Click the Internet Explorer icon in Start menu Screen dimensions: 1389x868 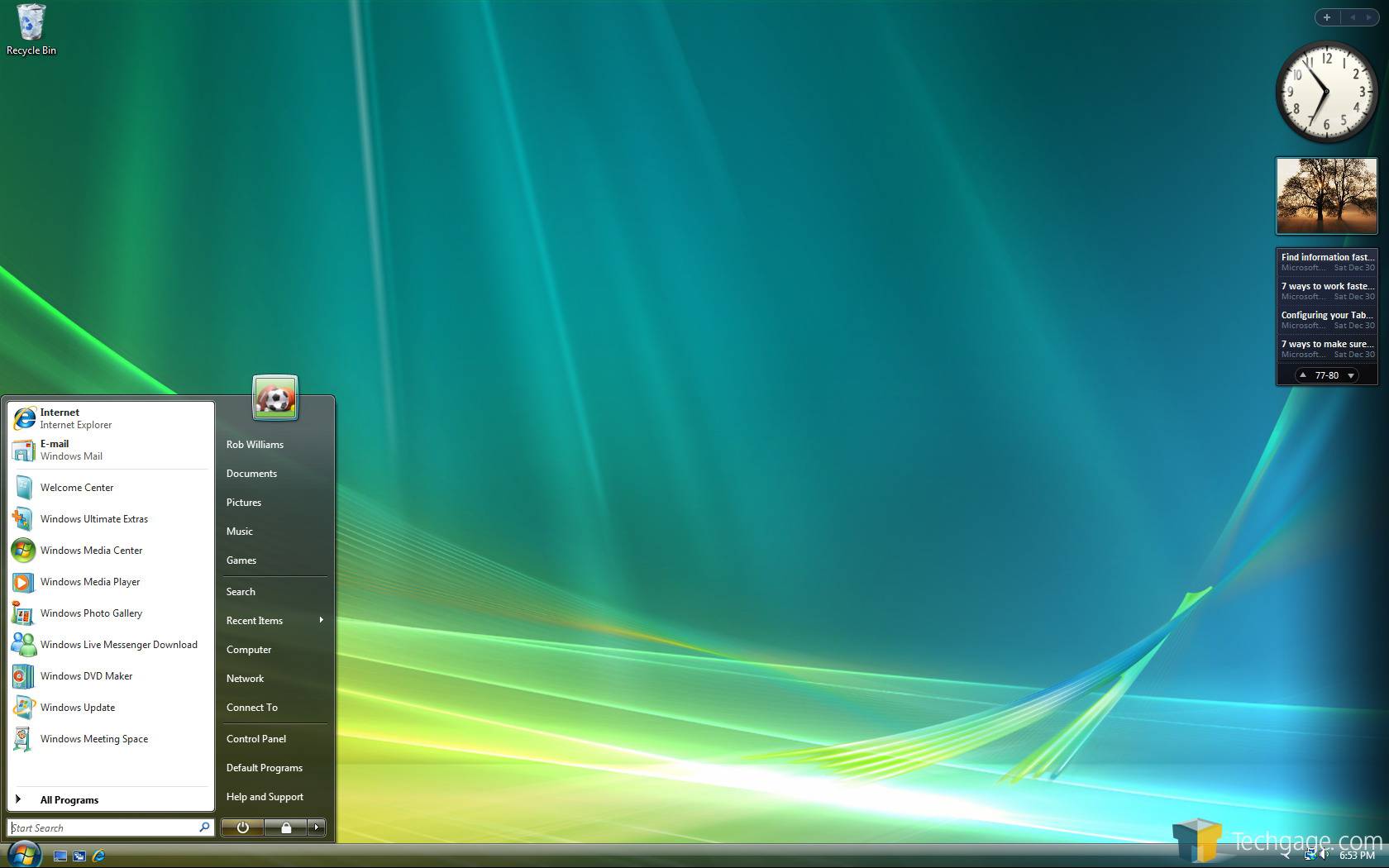pos(24,418)
